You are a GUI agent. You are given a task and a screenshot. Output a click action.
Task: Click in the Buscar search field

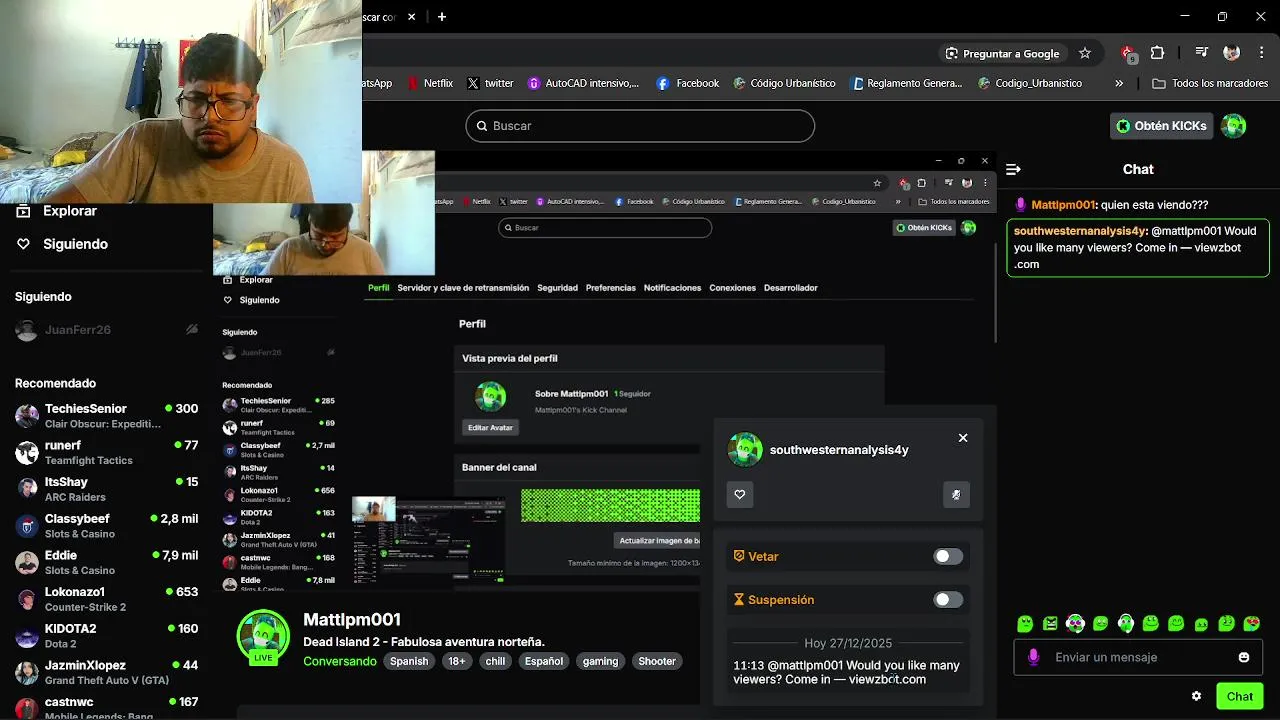[x=640, y=126]
